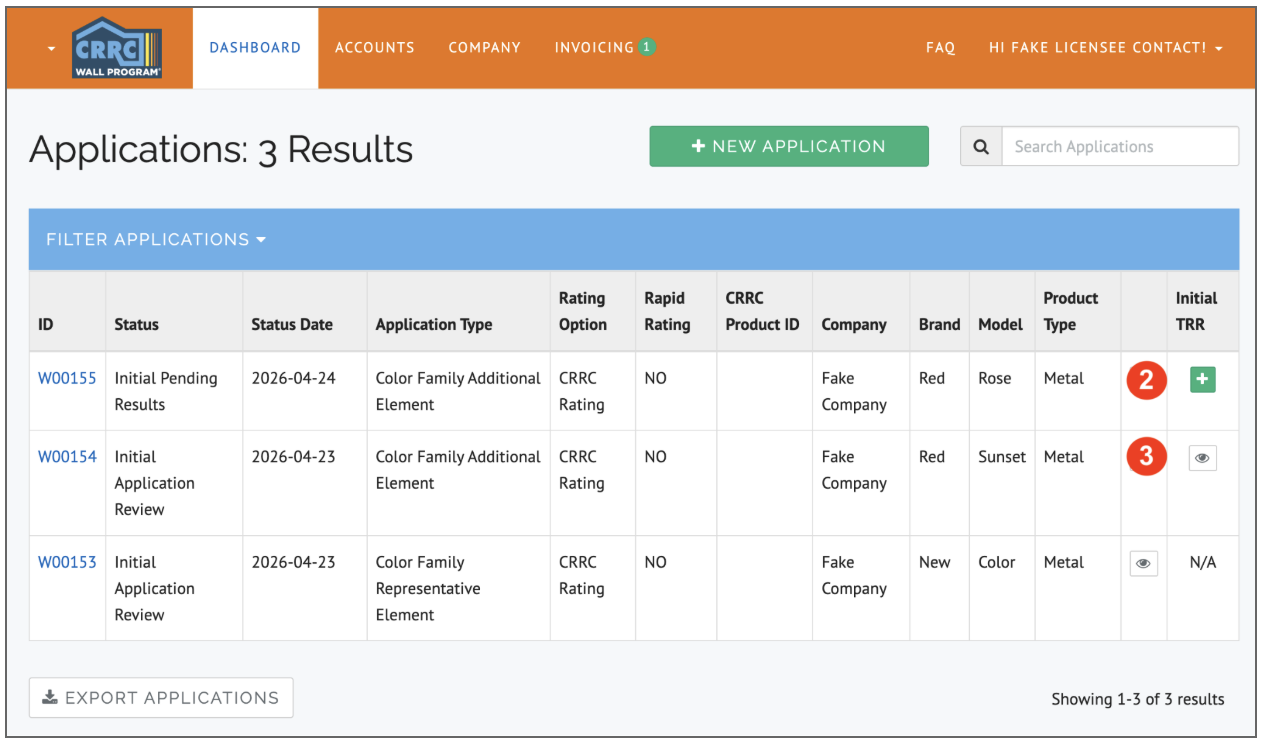The height and width of the screenshot is (744, 1264).
Task: Add Initial TRR for W00155 with green plus
Action: pyautogui.click(x=1202, y=379)
